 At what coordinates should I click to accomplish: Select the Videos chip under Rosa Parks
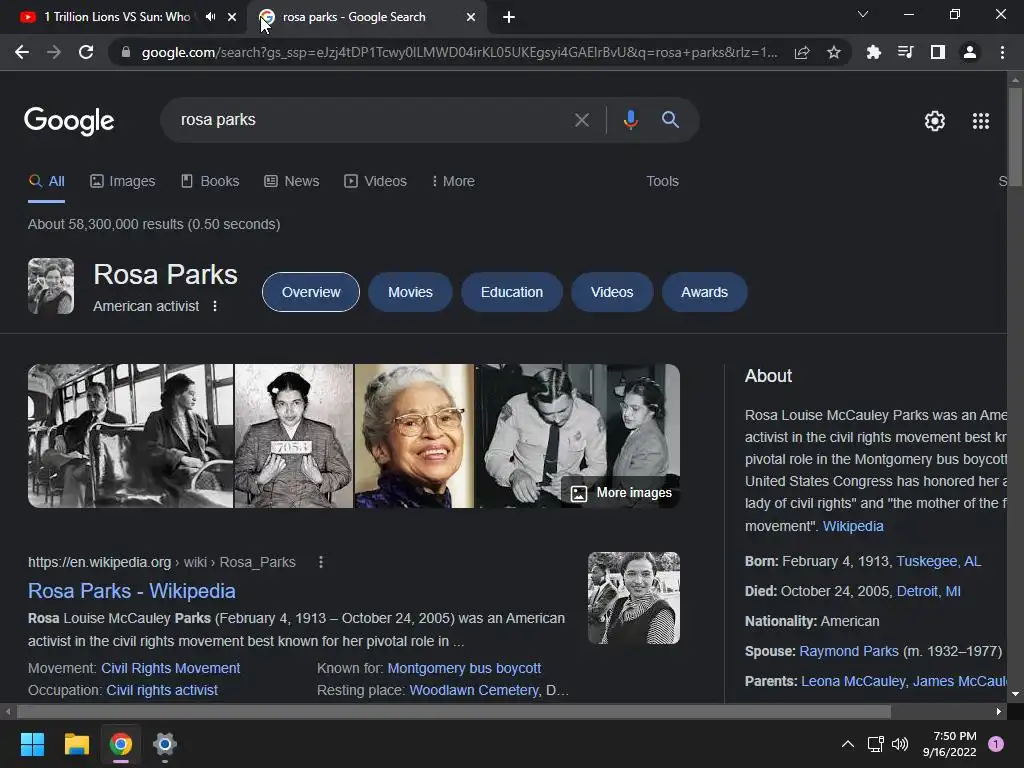(x=612, y=292)
